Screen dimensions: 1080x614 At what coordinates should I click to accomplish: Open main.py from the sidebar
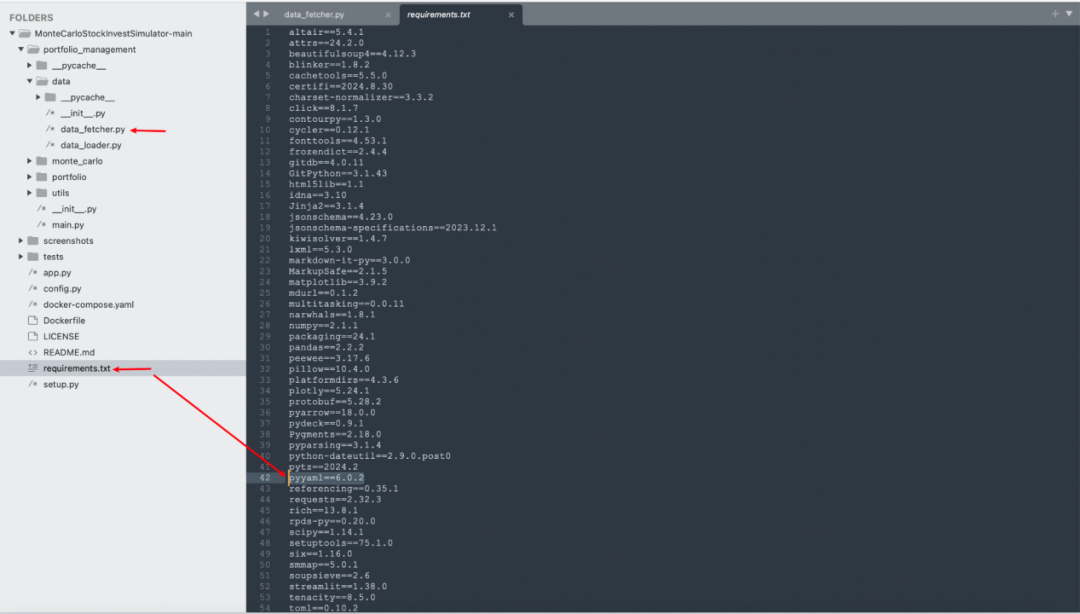(68, 225)
